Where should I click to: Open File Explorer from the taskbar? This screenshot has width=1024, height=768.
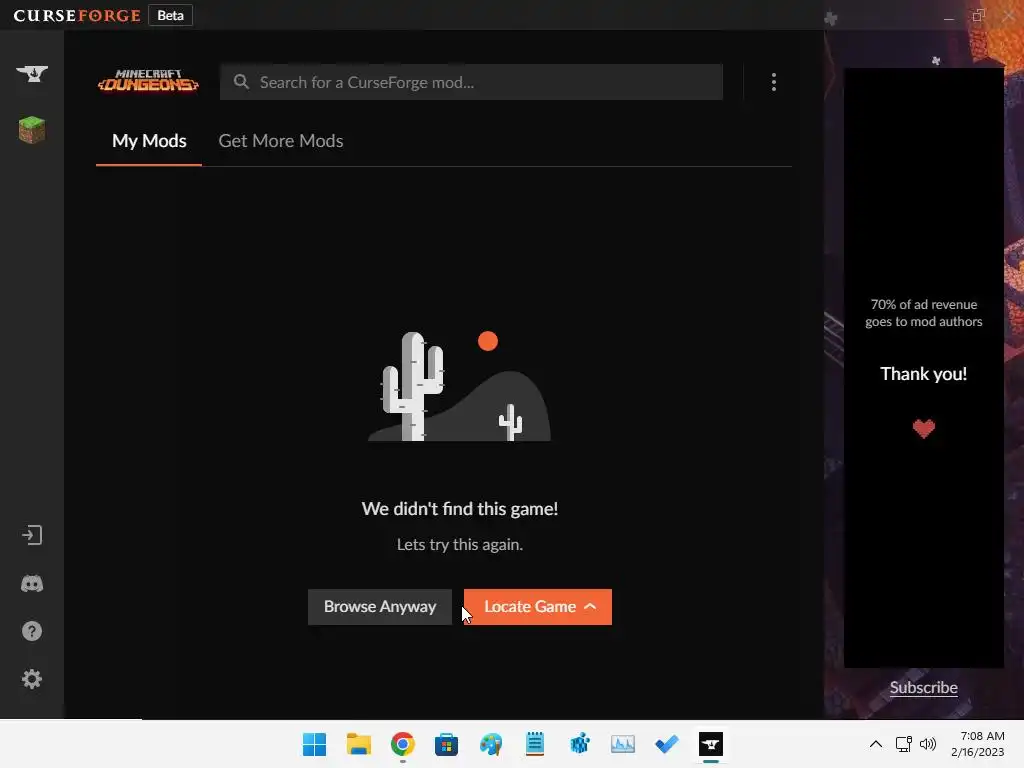pos(359,744)
